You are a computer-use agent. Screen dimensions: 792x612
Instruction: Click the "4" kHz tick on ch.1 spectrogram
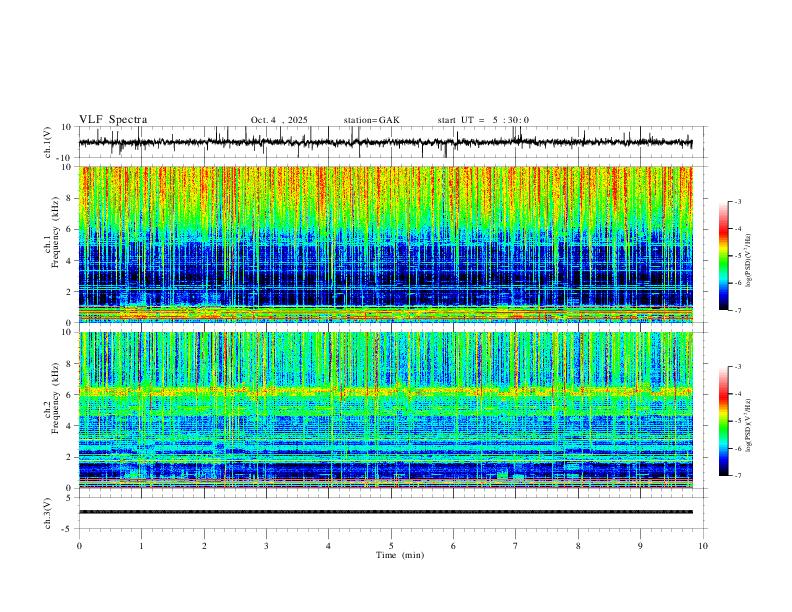[70, 261]
